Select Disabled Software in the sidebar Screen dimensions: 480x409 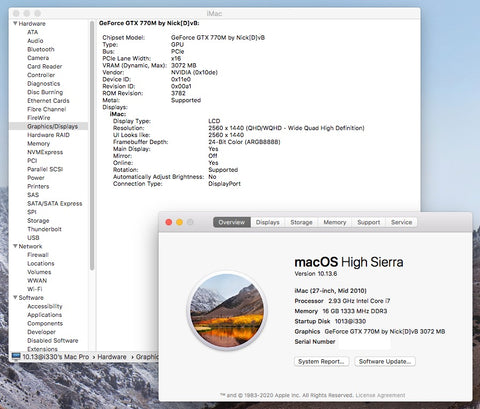click(x=53, y=340)
